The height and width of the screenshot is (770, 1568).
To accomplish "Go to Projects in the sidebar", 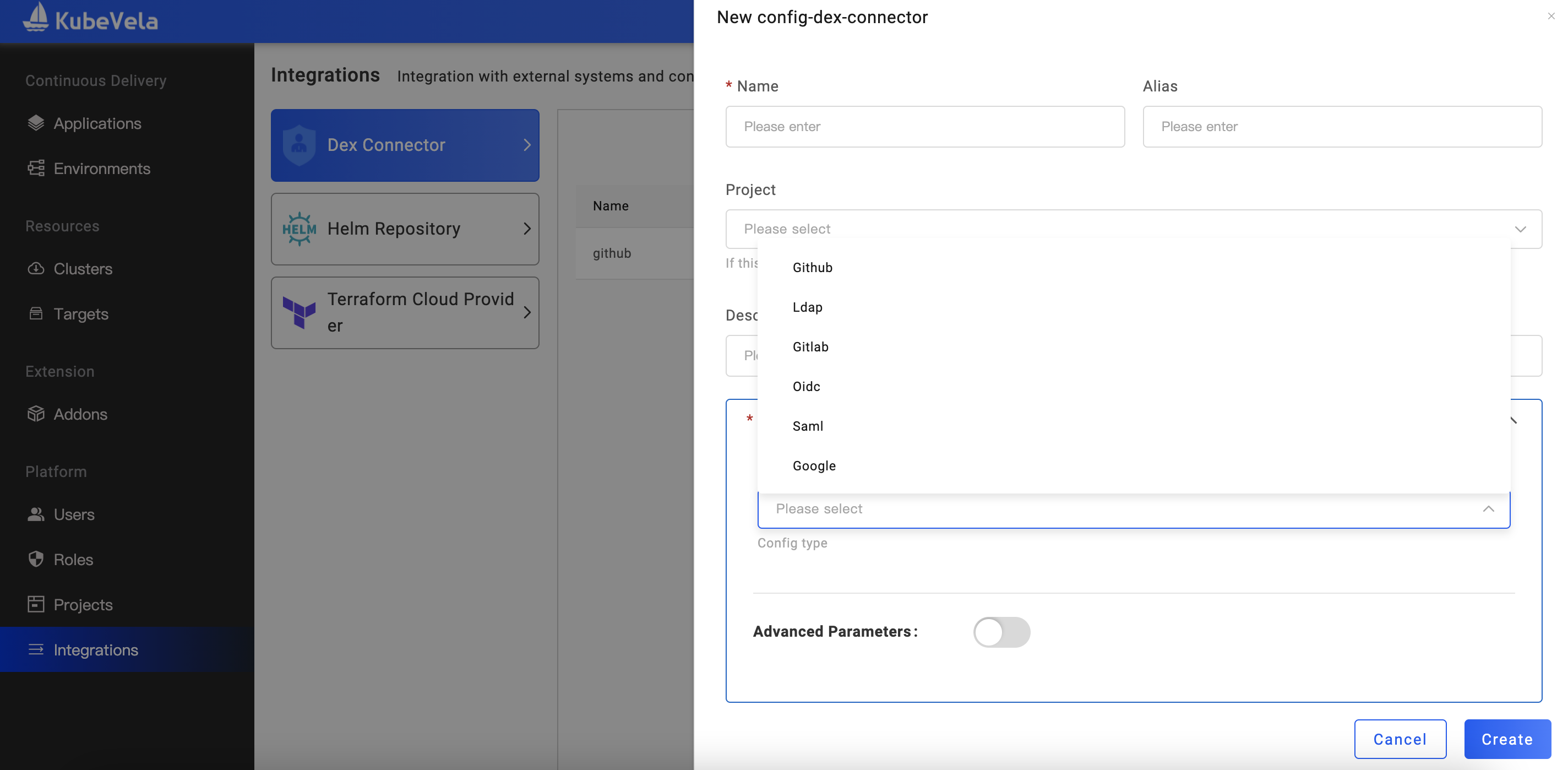I will click(83, 604).
